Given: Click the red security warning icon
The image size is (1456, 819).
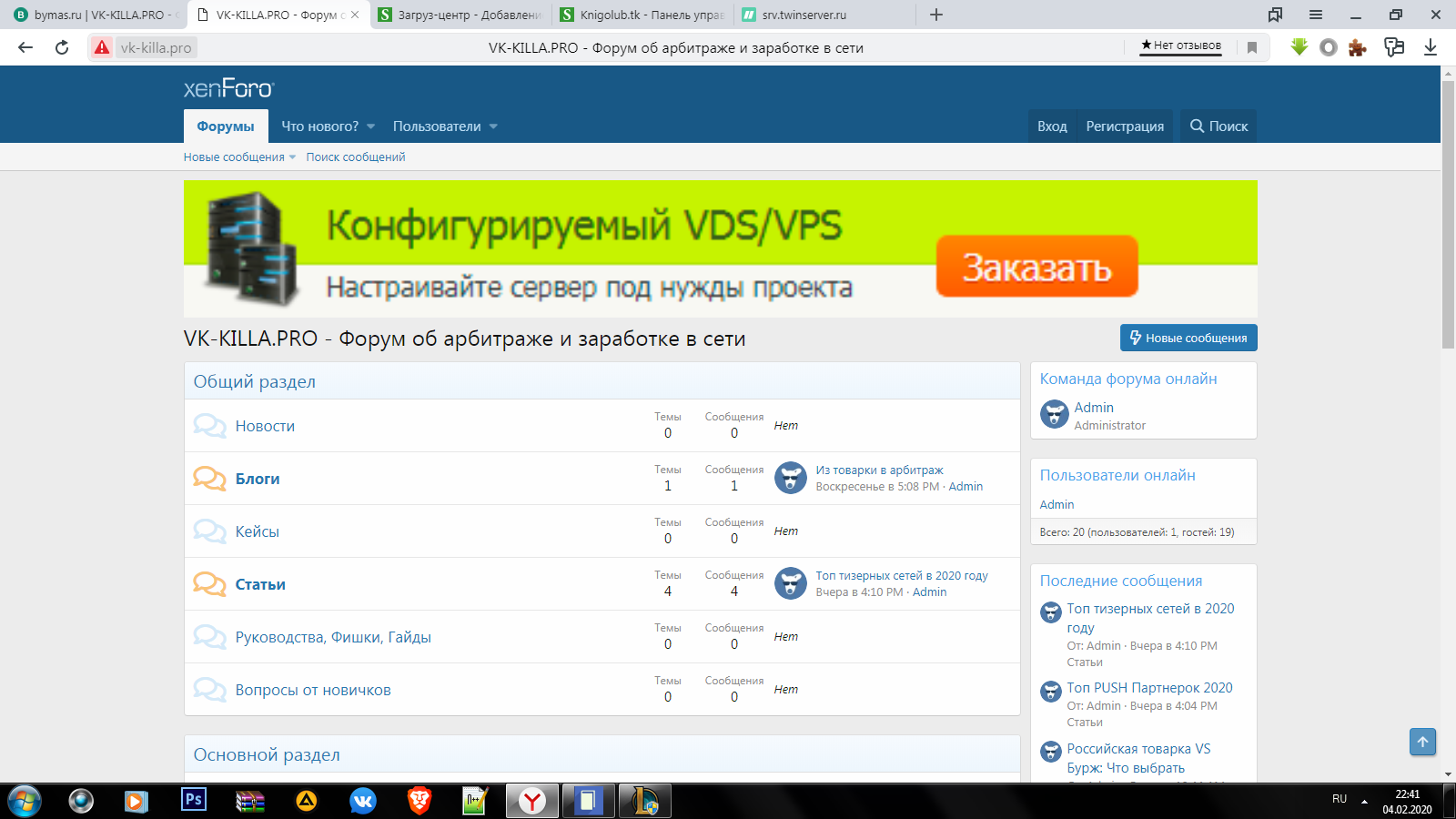Looking at the screenshot, I should point(102,47).
